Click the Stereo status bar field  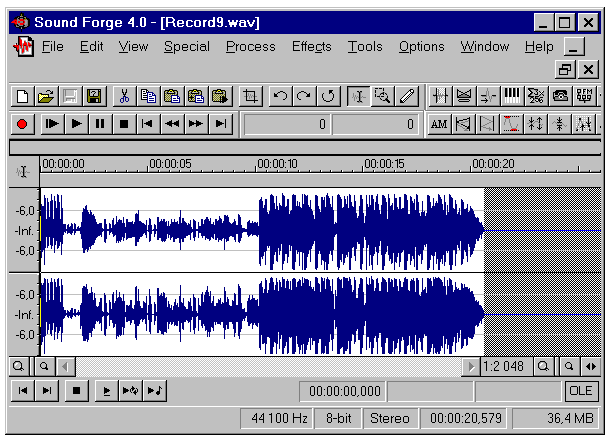(390, 418)
